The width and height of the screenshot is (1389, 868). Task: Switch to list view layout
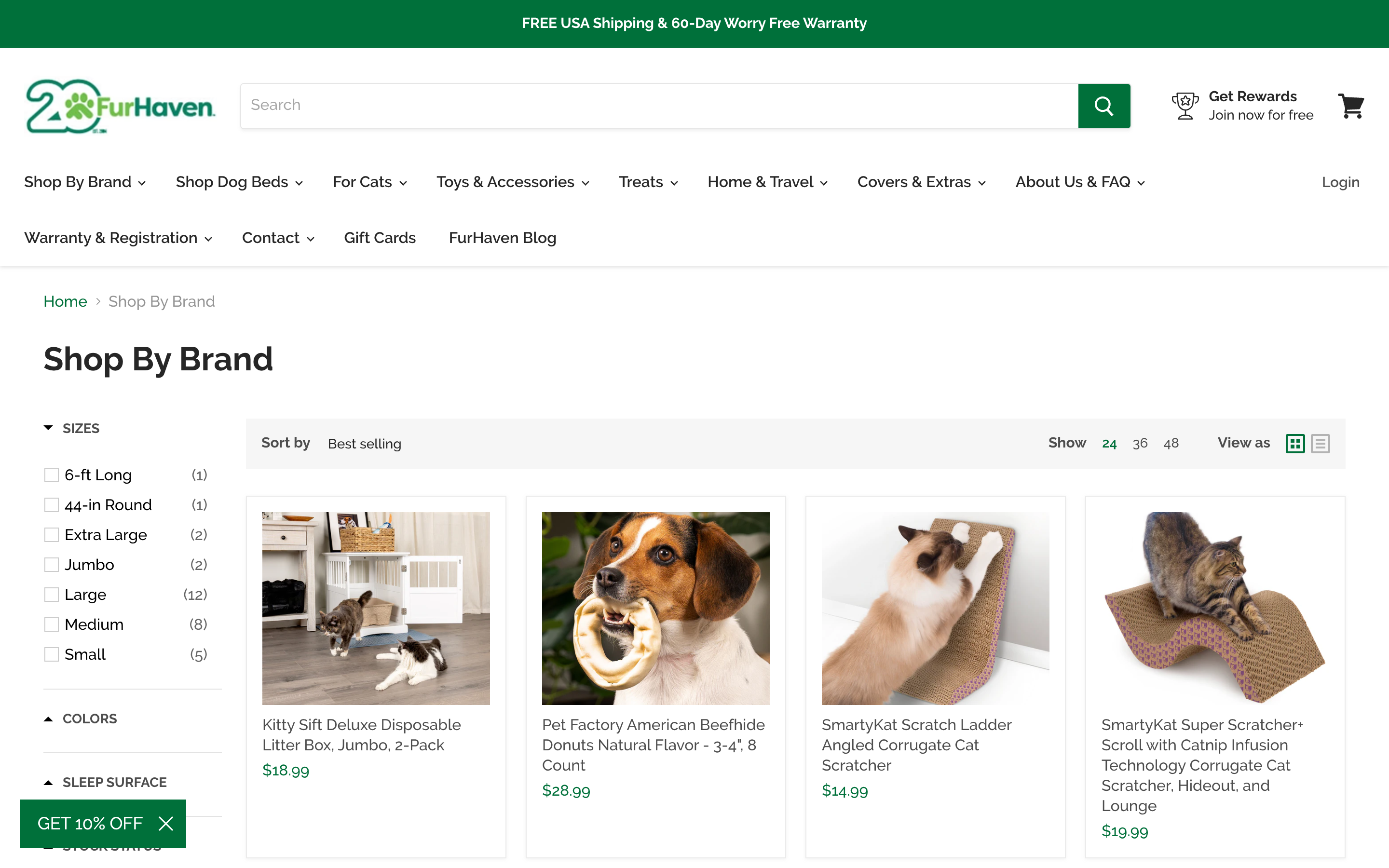(x=1320, y=443)
